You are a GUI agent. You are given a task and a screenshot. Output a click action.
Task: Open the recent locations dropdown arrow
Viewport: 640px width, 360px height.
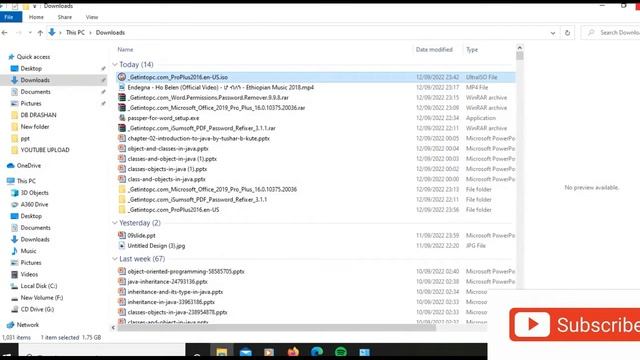click(30, 33)
